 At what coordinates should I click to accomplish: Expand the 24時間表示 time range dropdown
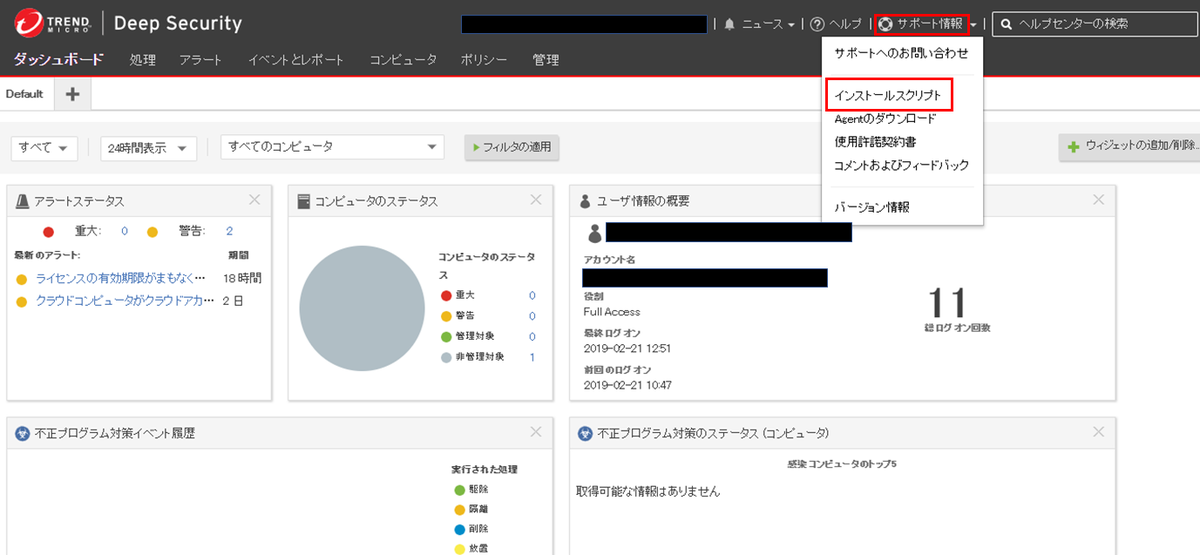coord(148,148)
